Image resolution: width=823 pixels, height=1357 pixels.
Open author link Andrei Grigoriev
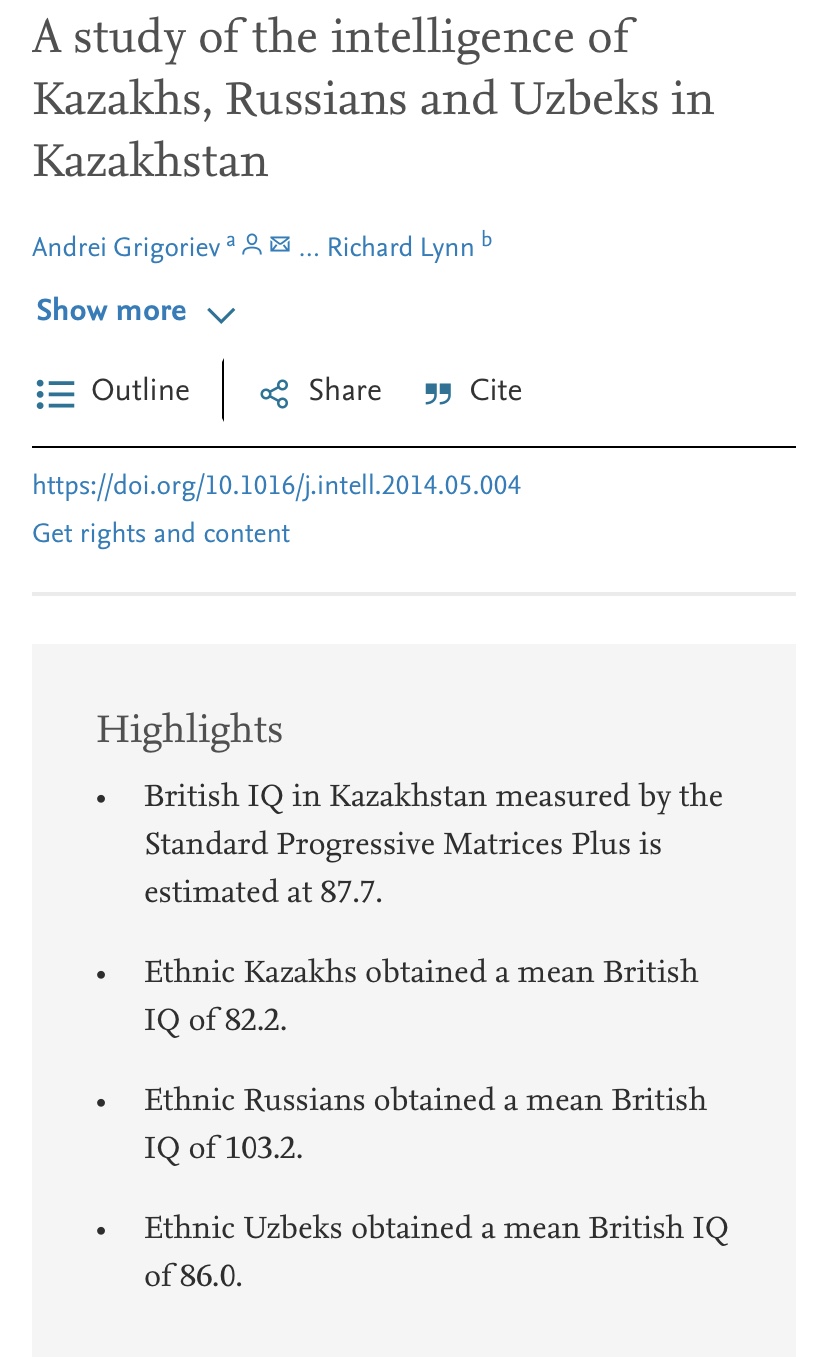coord(126,247)
